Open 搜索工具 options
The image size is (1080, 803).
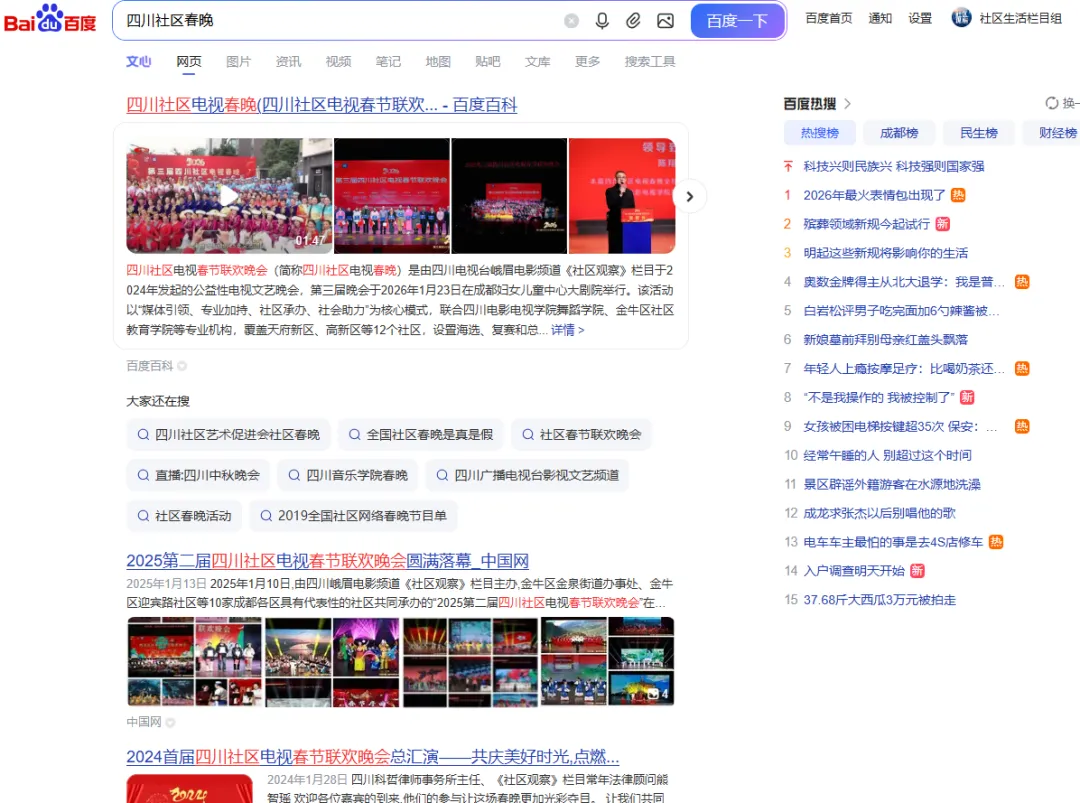click(x=650, y=61)
